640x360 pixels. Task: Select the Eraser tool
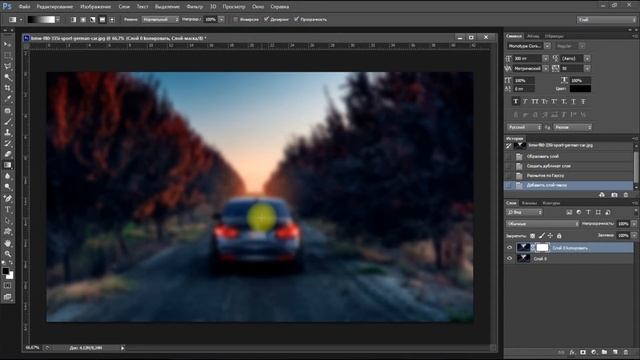pos(7,154)
